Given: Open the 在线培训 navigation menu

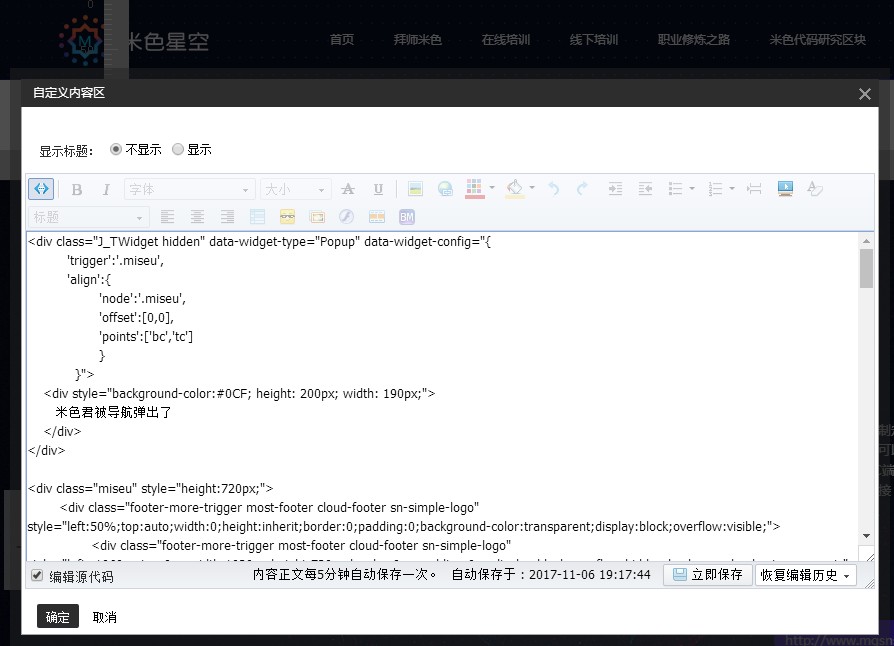Looking at the screenshot, I should click(506, 40).
